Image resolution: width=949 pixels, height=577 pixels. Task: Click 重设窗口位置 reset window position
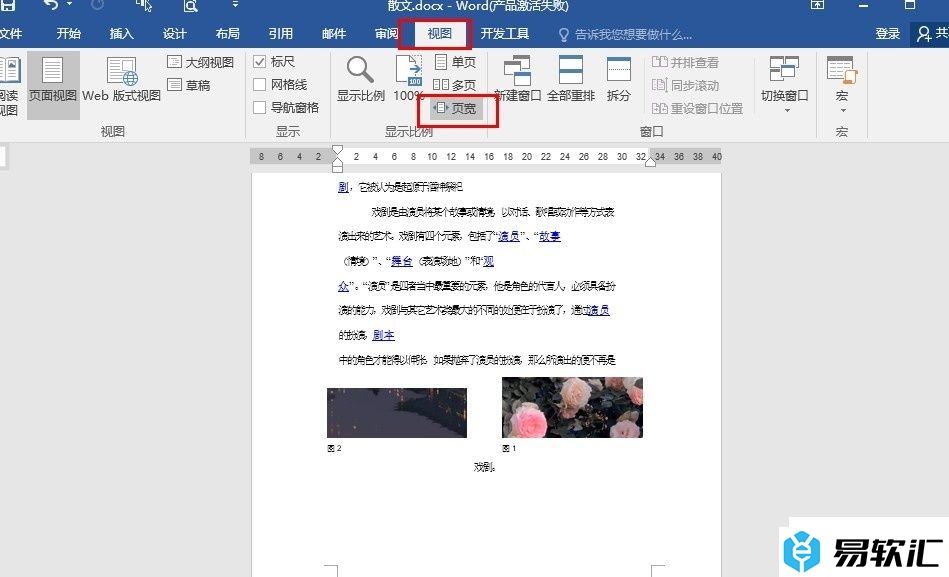[x=697, y=108]
